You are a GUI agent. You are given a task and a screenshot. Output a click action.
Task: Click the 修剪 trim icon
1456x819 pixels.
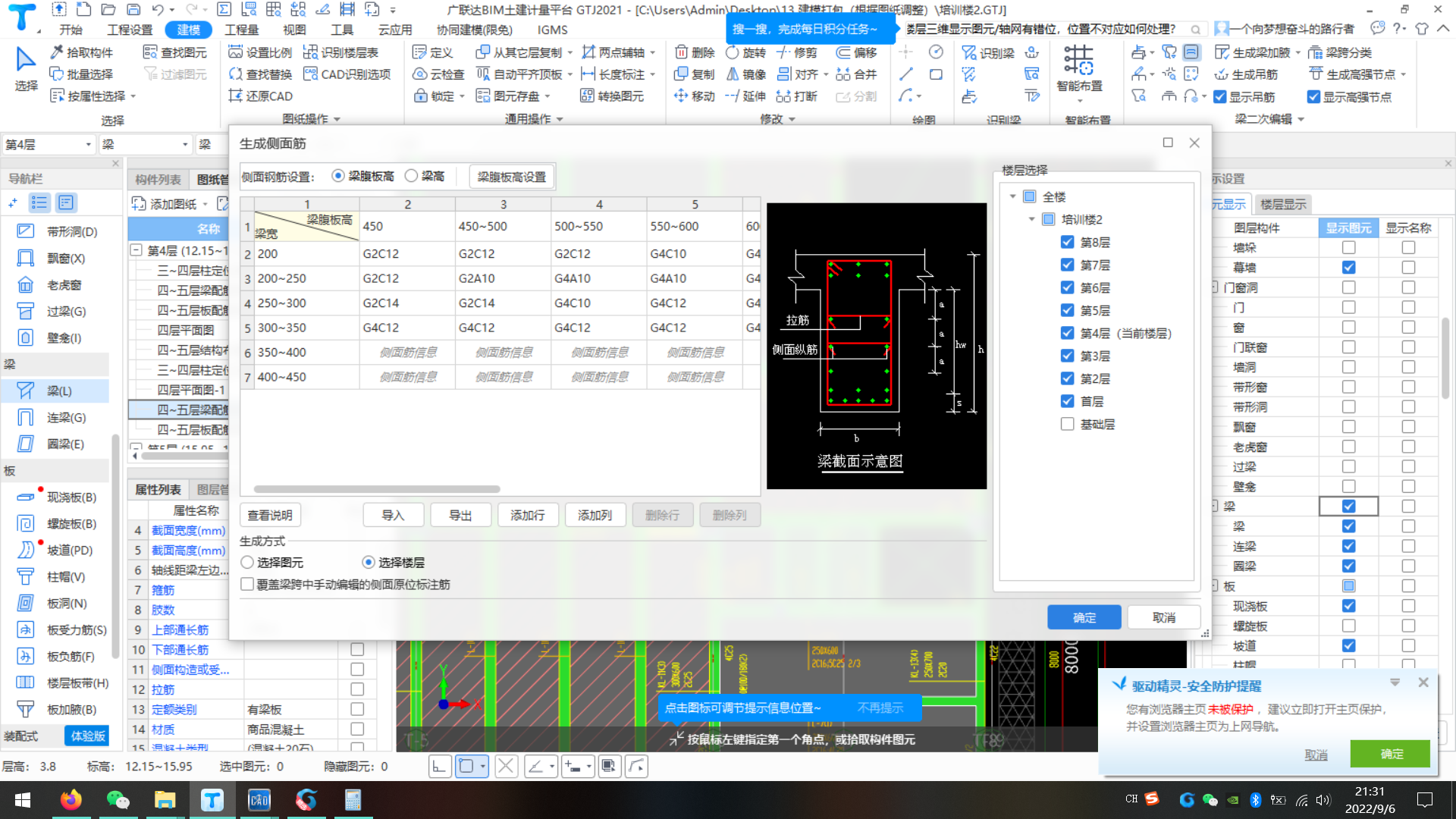point(784,52)
